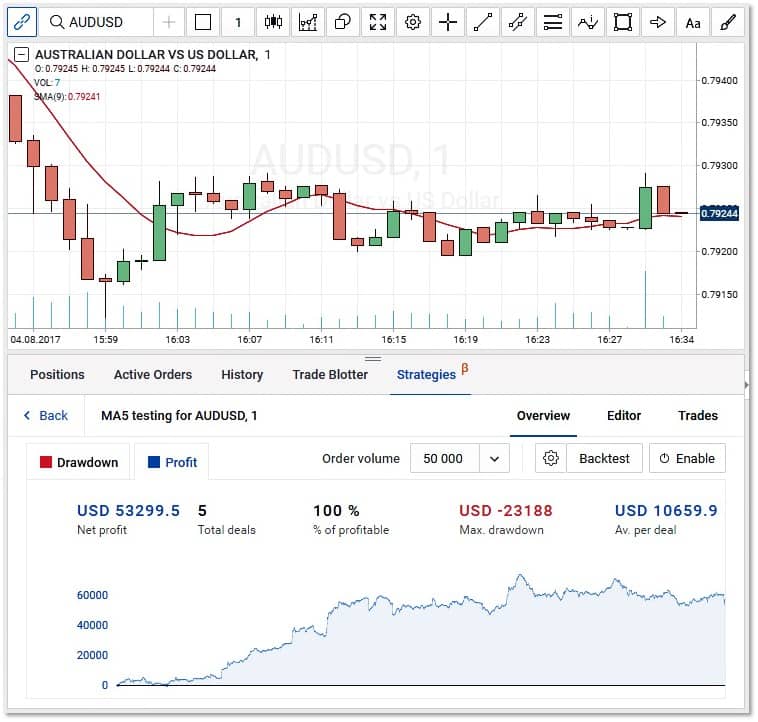
Task: Run the Backtest button
Action: (604, 458)
